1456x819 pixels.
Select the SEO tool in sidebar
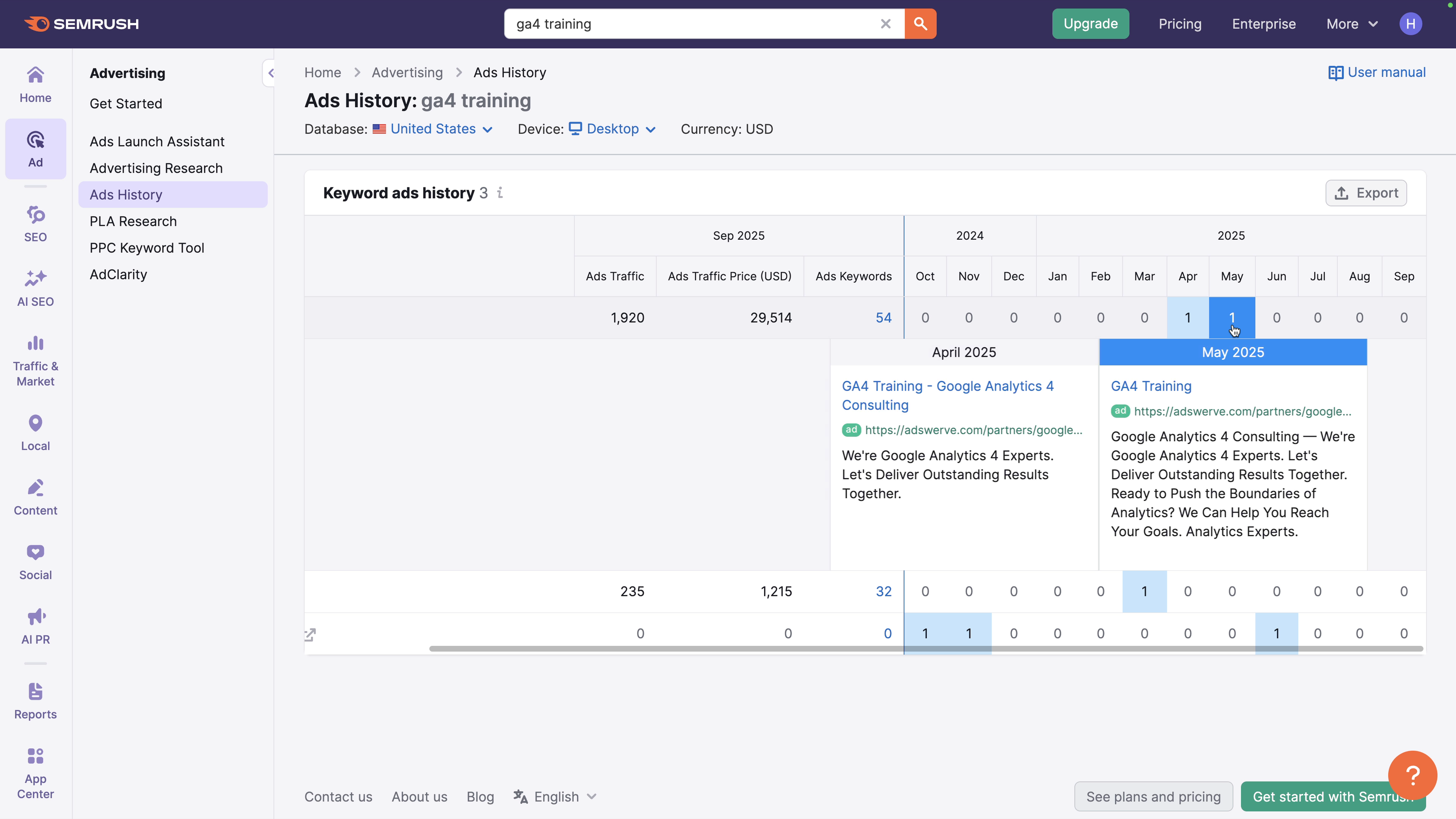tap(35, 223)
